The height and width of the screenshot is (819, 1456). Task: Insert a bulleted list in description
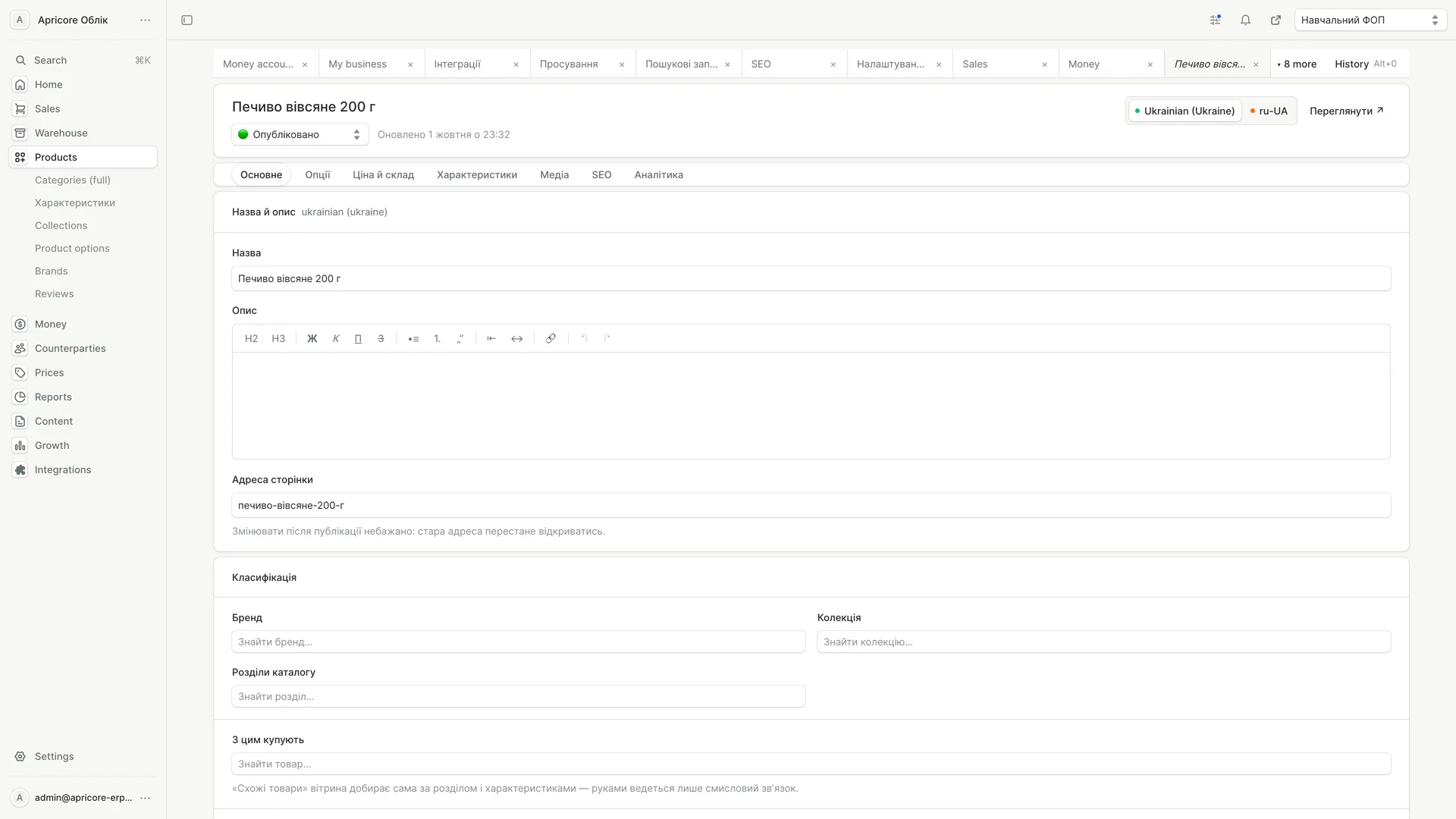[413, 339]
